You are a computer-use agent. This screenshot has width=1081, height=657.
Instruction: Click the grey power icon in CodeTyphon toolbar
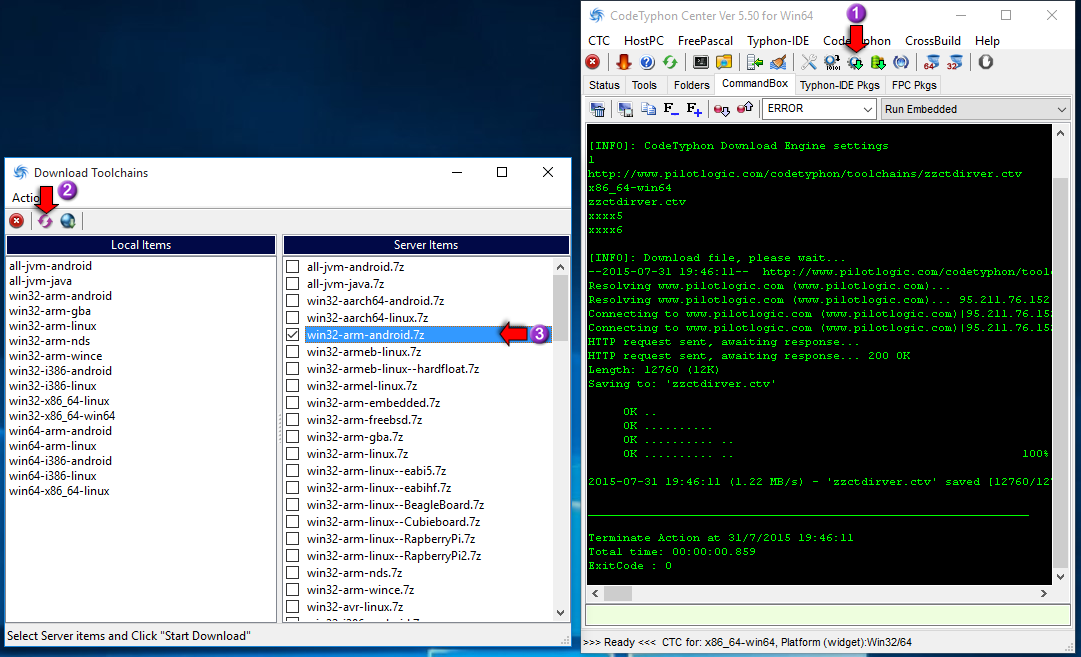tap(986, 62)
